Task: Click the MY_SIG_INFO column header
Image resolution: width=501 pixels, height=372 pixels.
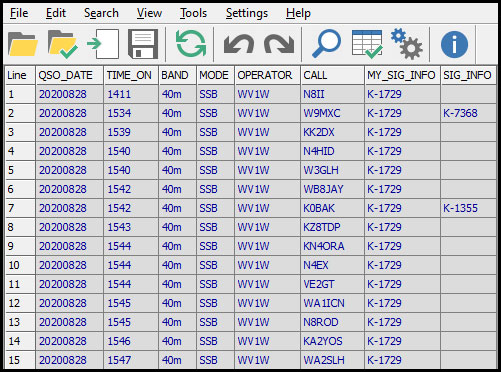Action: click(403, 75)
